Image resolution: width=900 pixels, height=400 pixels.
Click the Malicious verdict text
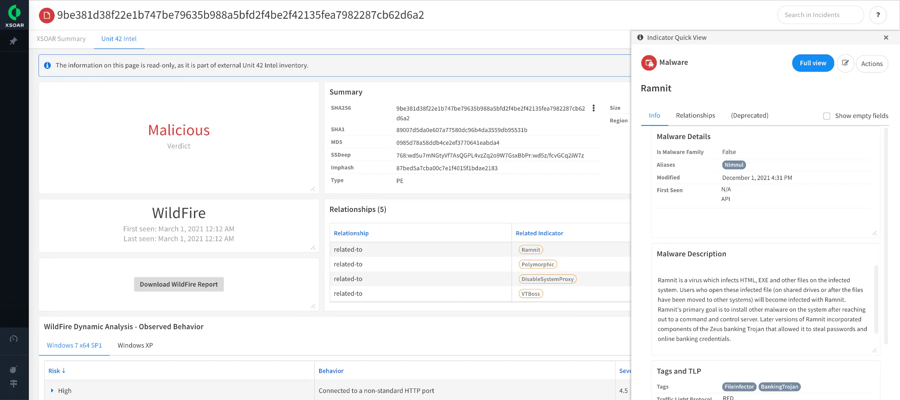pos(179,130)
